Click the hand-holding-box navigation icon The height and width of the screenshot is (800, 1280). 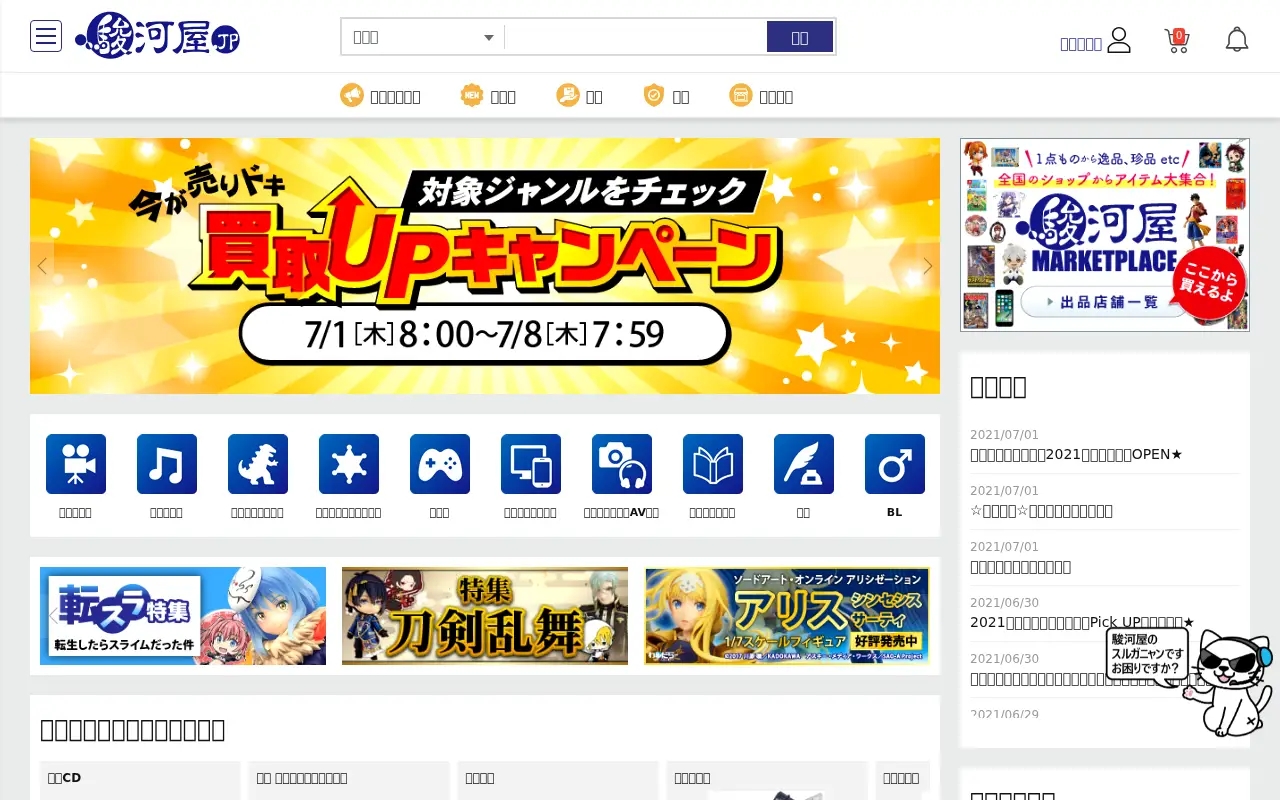567,95
